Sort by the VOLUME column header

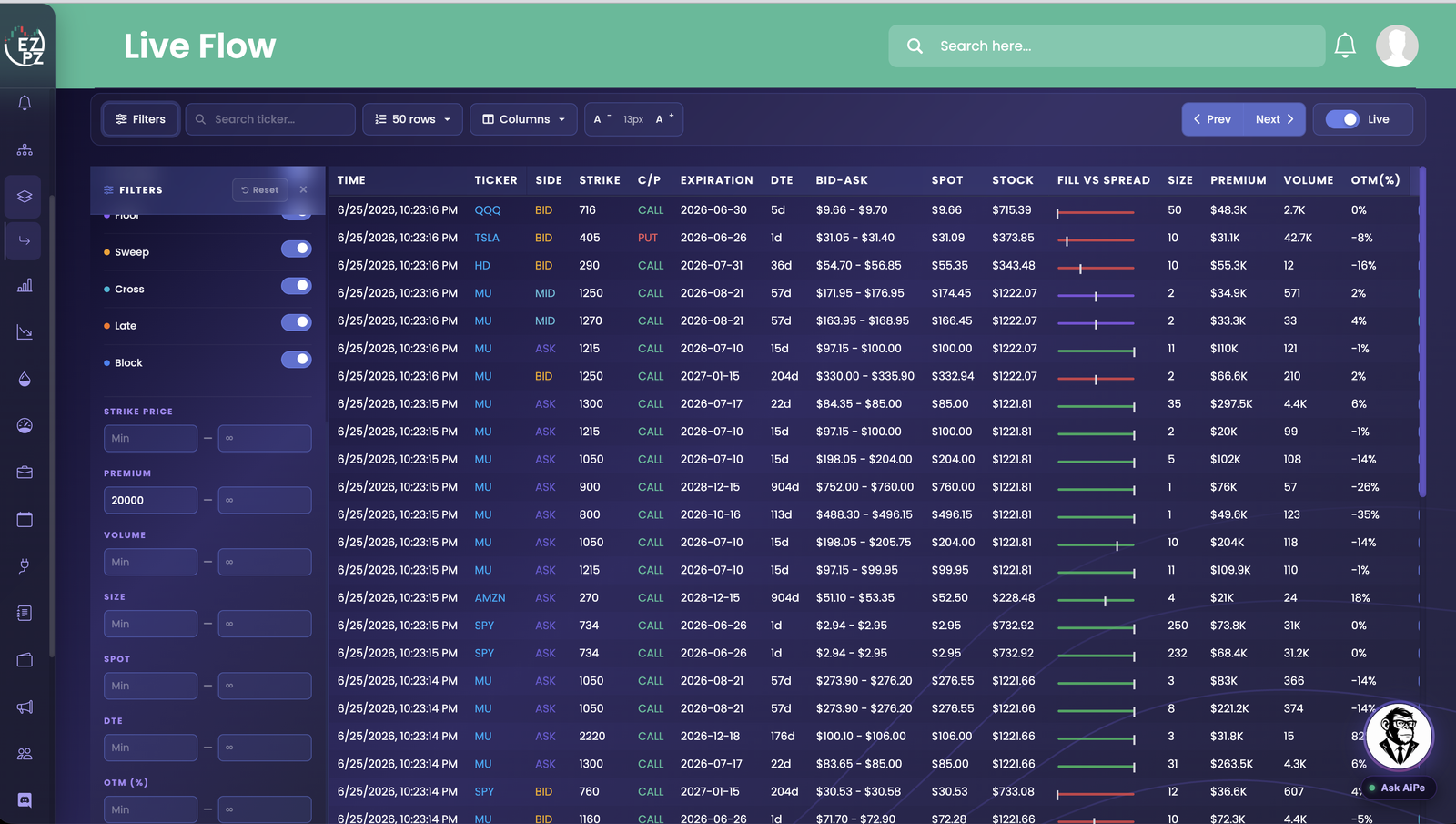click(x=1309, y=180)
